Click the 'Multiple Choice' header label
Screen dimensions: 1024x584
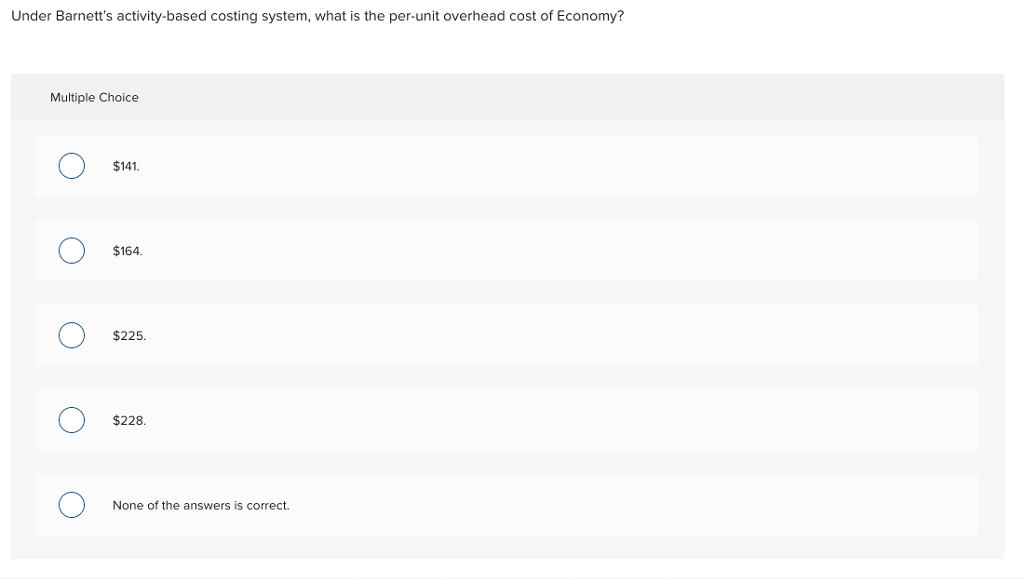[x=95, y=97]
